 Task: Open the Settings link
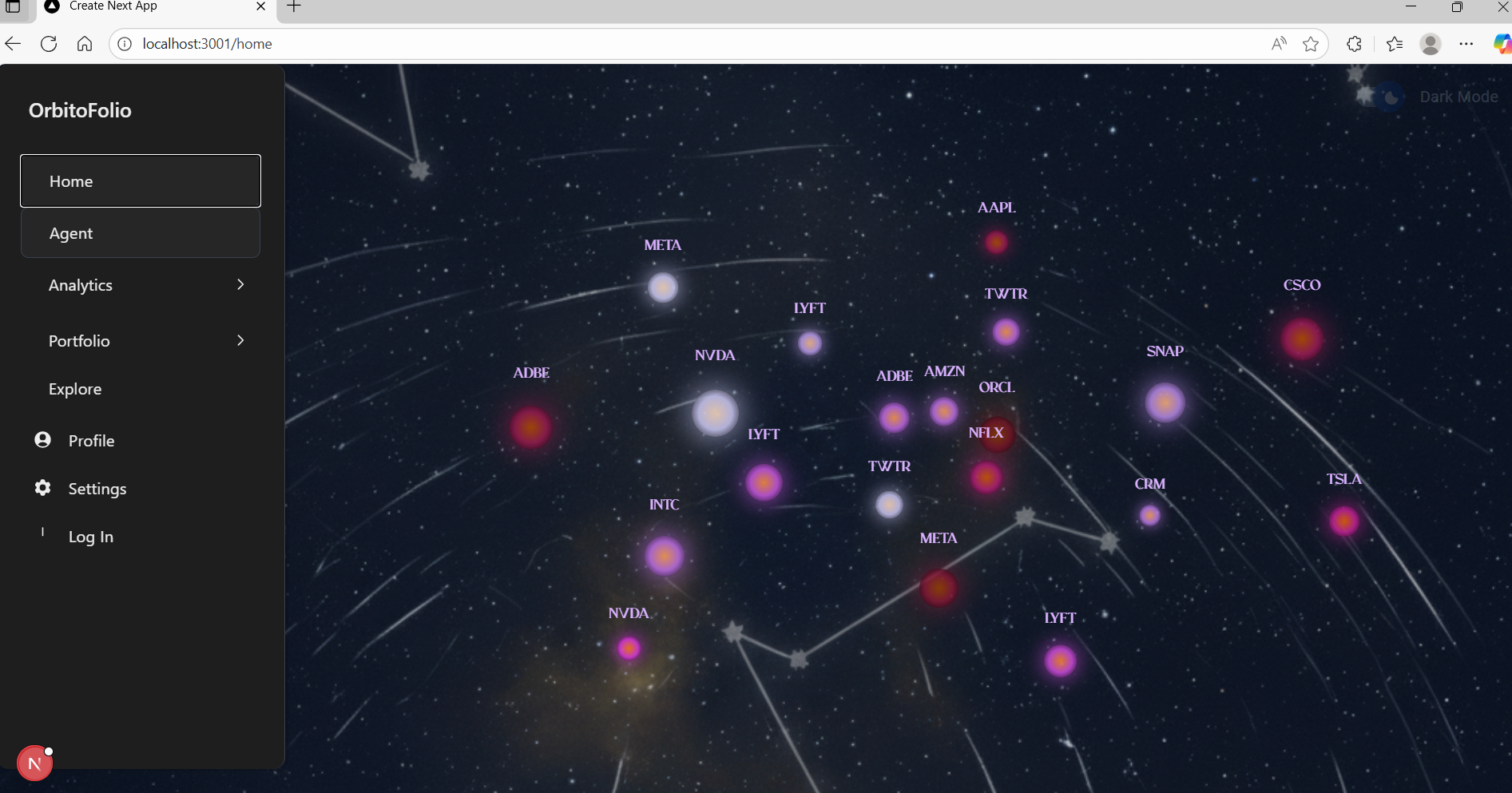pos(97,489)
